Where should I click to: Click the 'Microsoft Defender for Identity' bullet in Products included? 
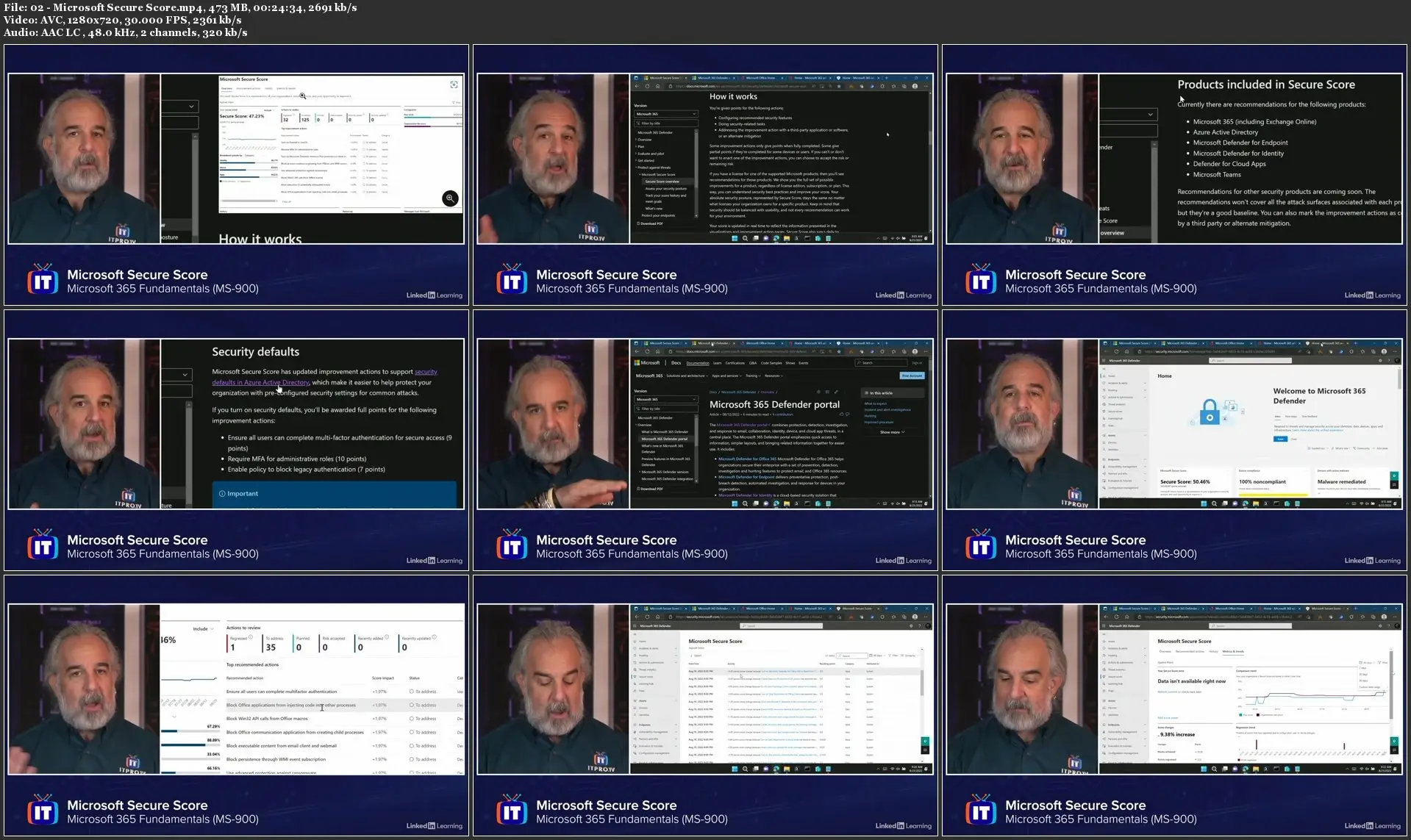coord(1238,154)
